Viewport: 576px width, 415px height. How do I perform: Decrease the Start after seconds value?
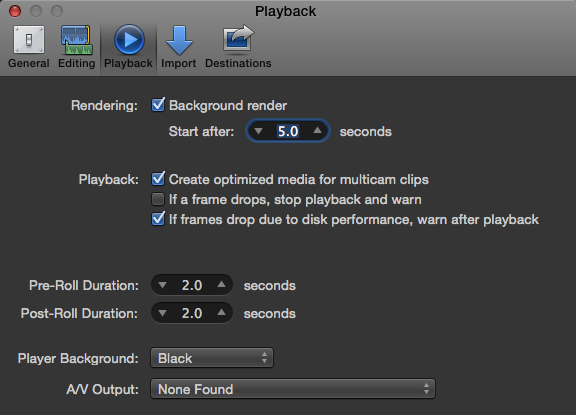tap(258, 131)
